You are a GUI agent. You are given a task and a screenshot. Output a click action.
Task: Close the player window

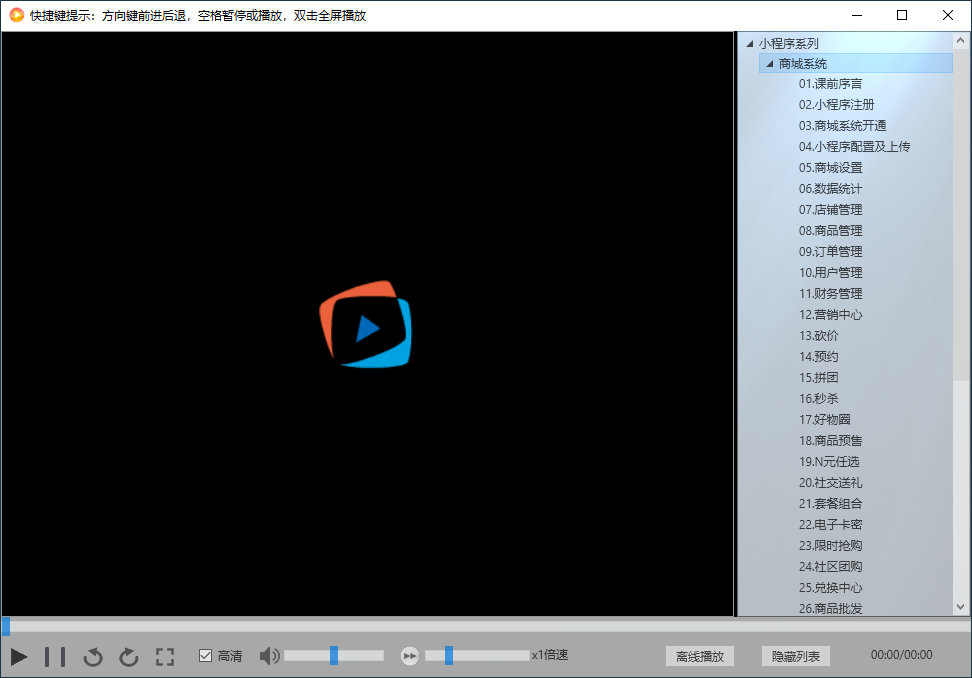point(948,15)
